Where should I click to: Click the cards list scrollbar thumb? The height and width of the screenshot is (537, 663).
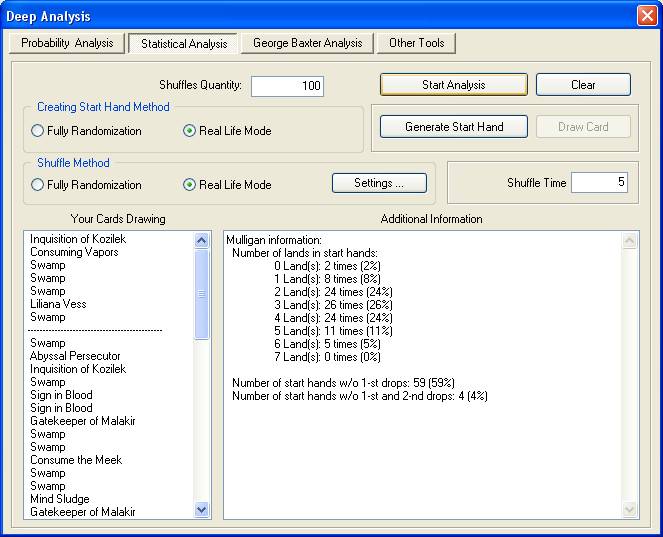coord(202,294)
